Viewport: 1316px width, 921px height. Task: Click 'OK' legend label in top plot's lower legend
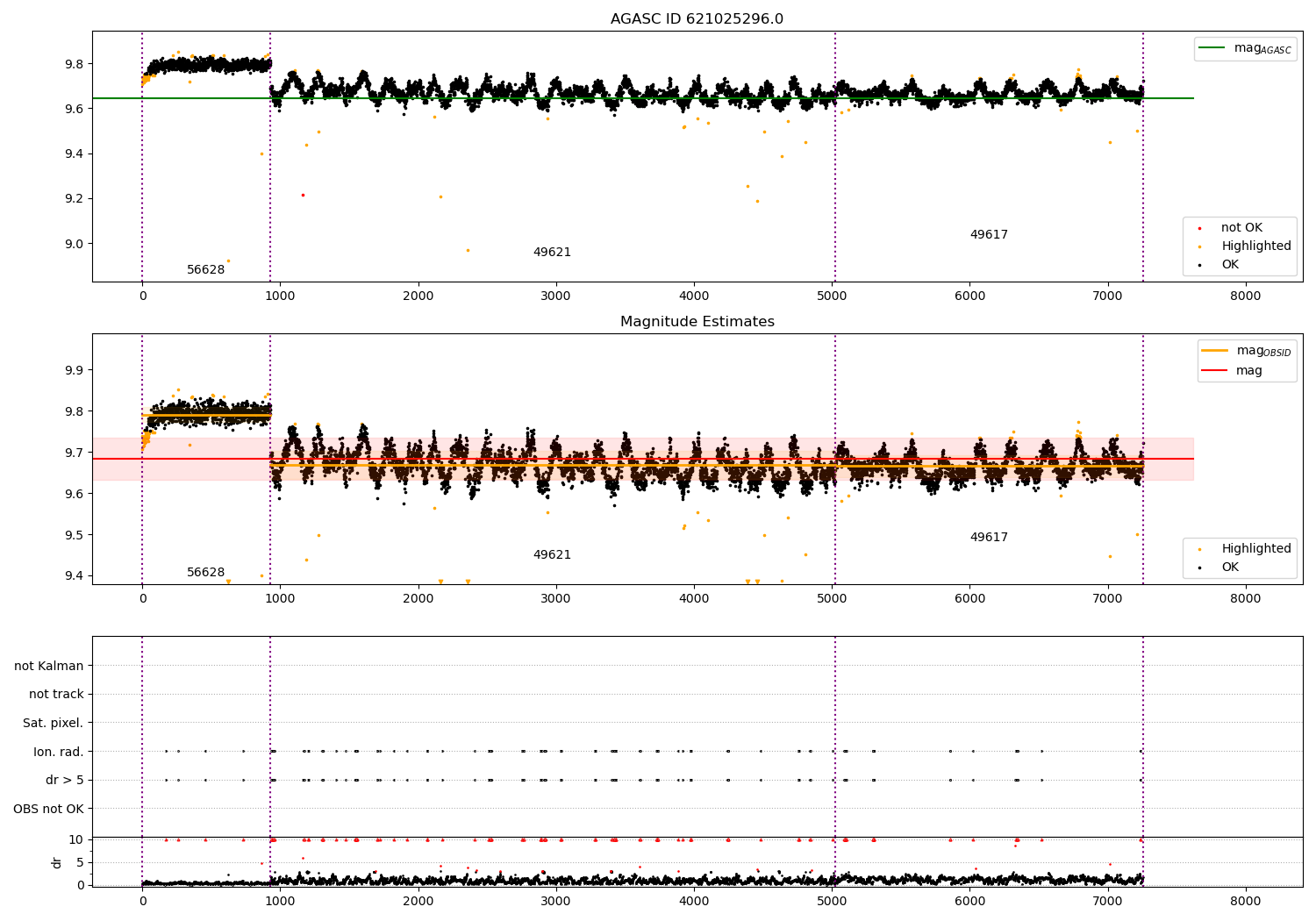(1230, 265)
